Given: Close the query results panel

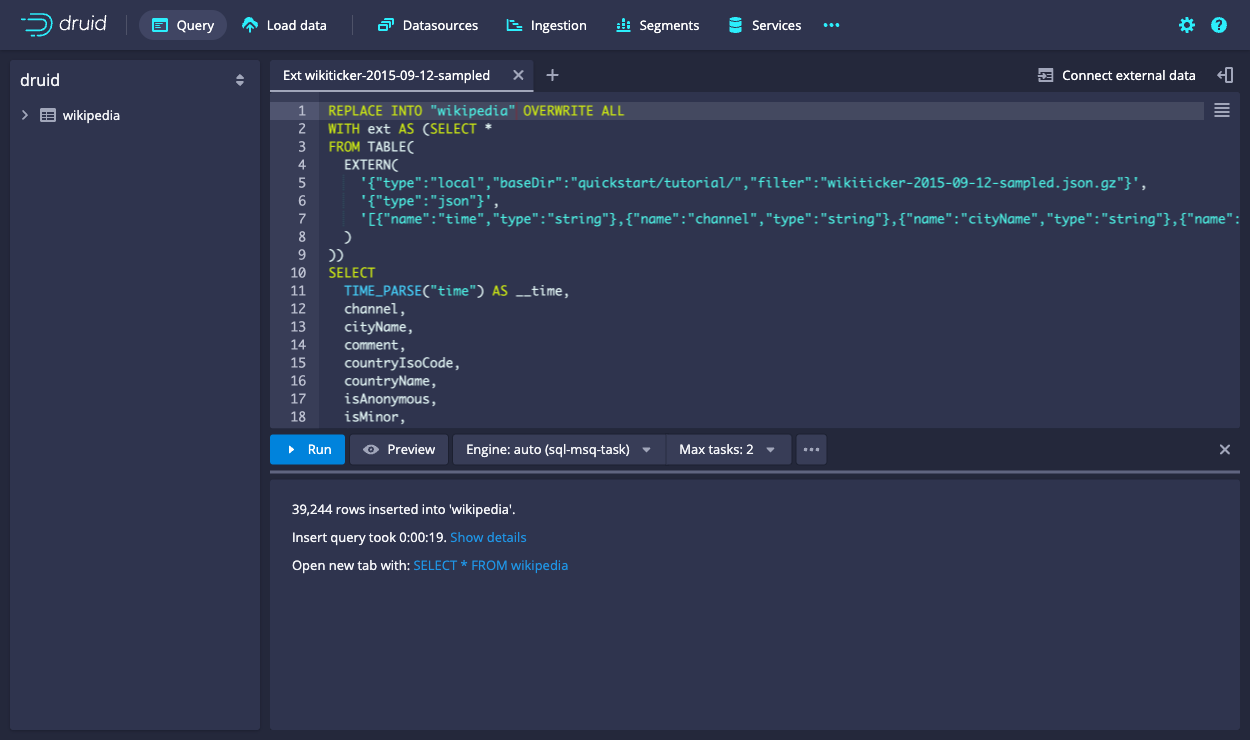Looking at the screenshot, I should (1225, 449).
